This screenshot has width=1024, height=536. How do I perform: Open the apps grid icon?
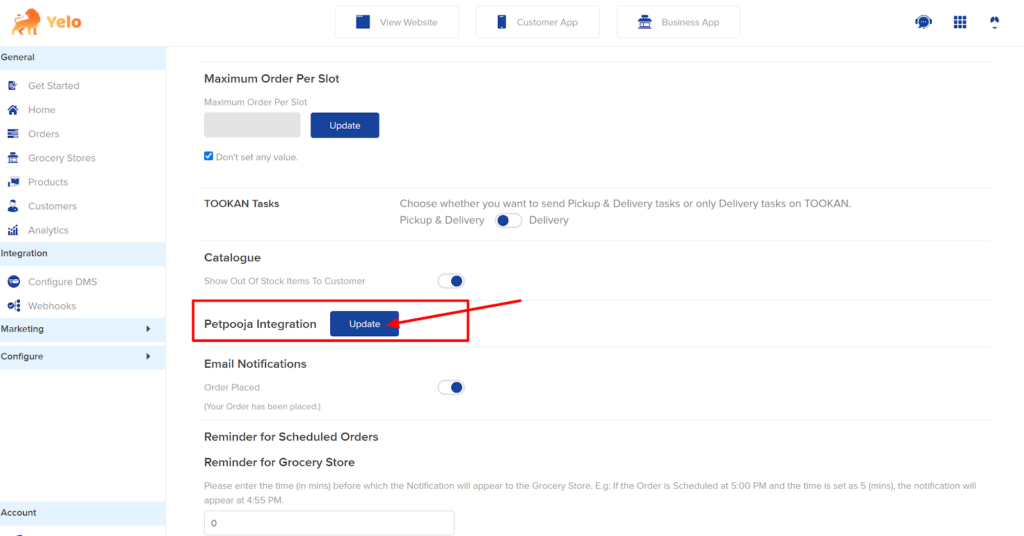point(959,22)
